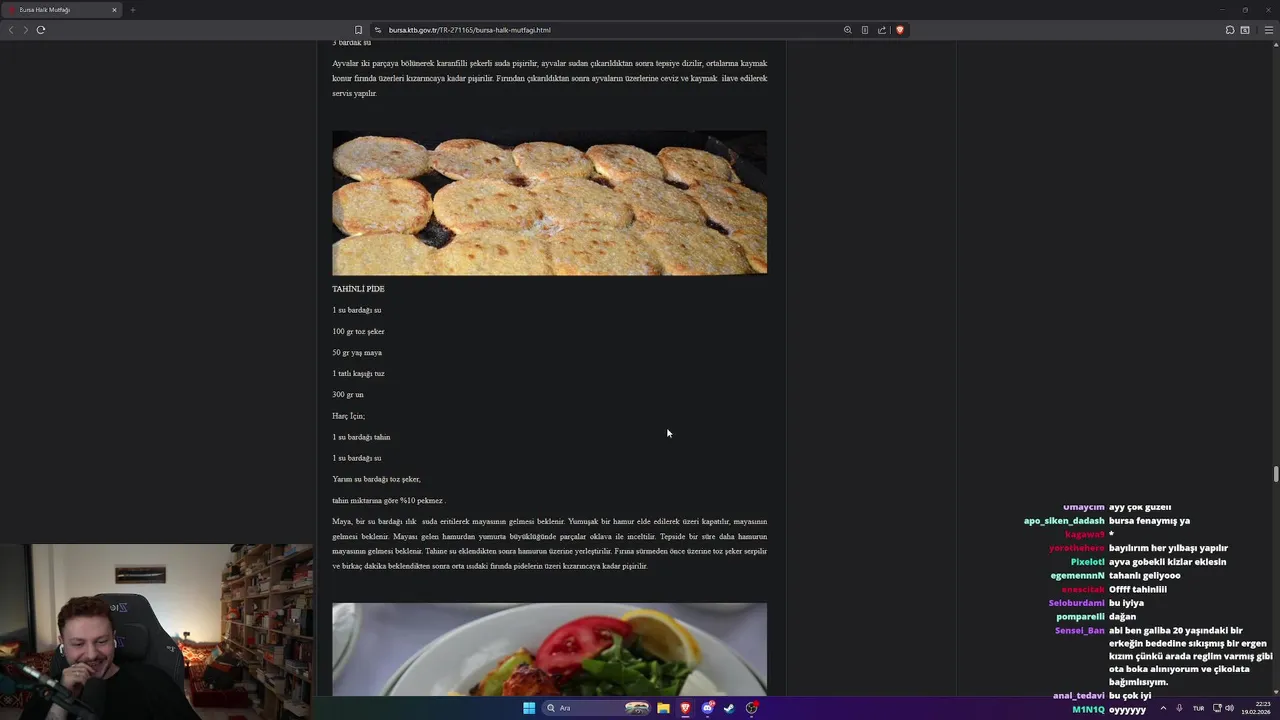Bookmark this page with the bookmark icon
The image size is (1280, 720).
[x=358, y=30]
